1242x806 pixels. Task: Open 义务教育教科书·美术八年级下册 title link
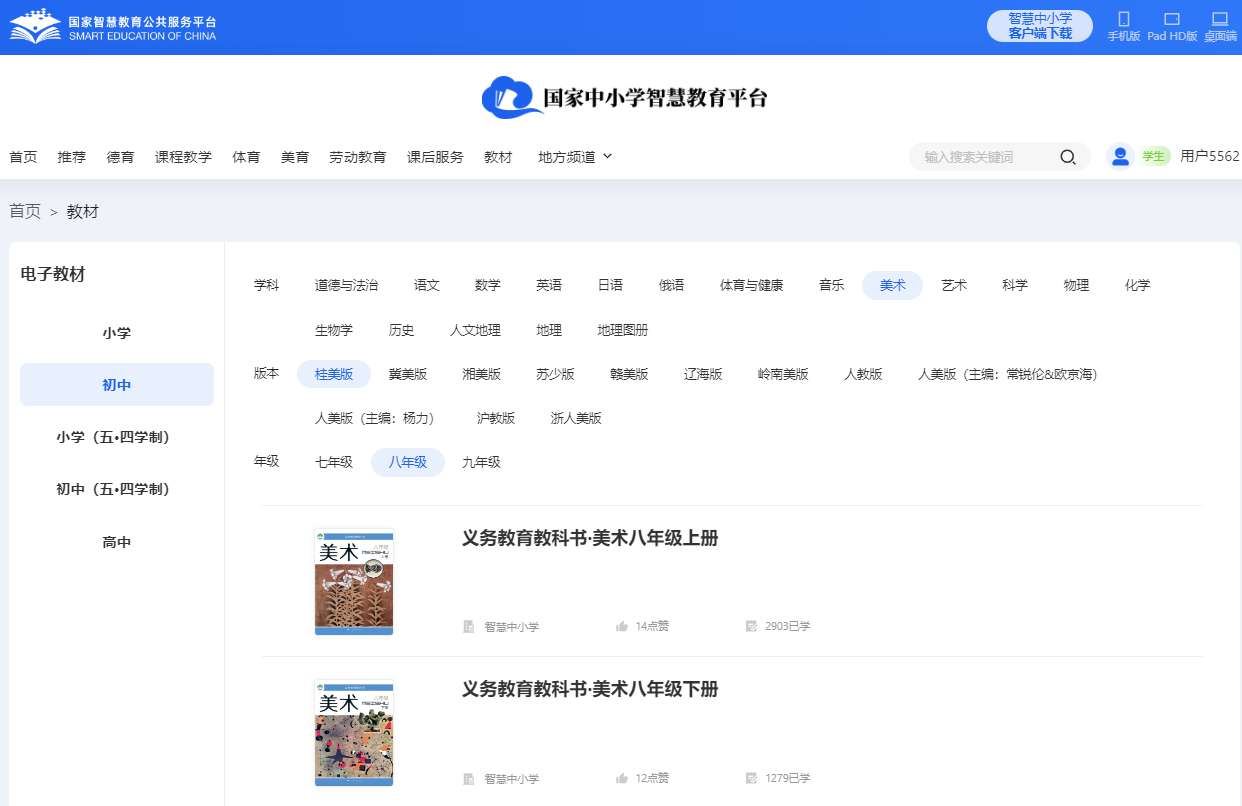(x=590, y=689)
